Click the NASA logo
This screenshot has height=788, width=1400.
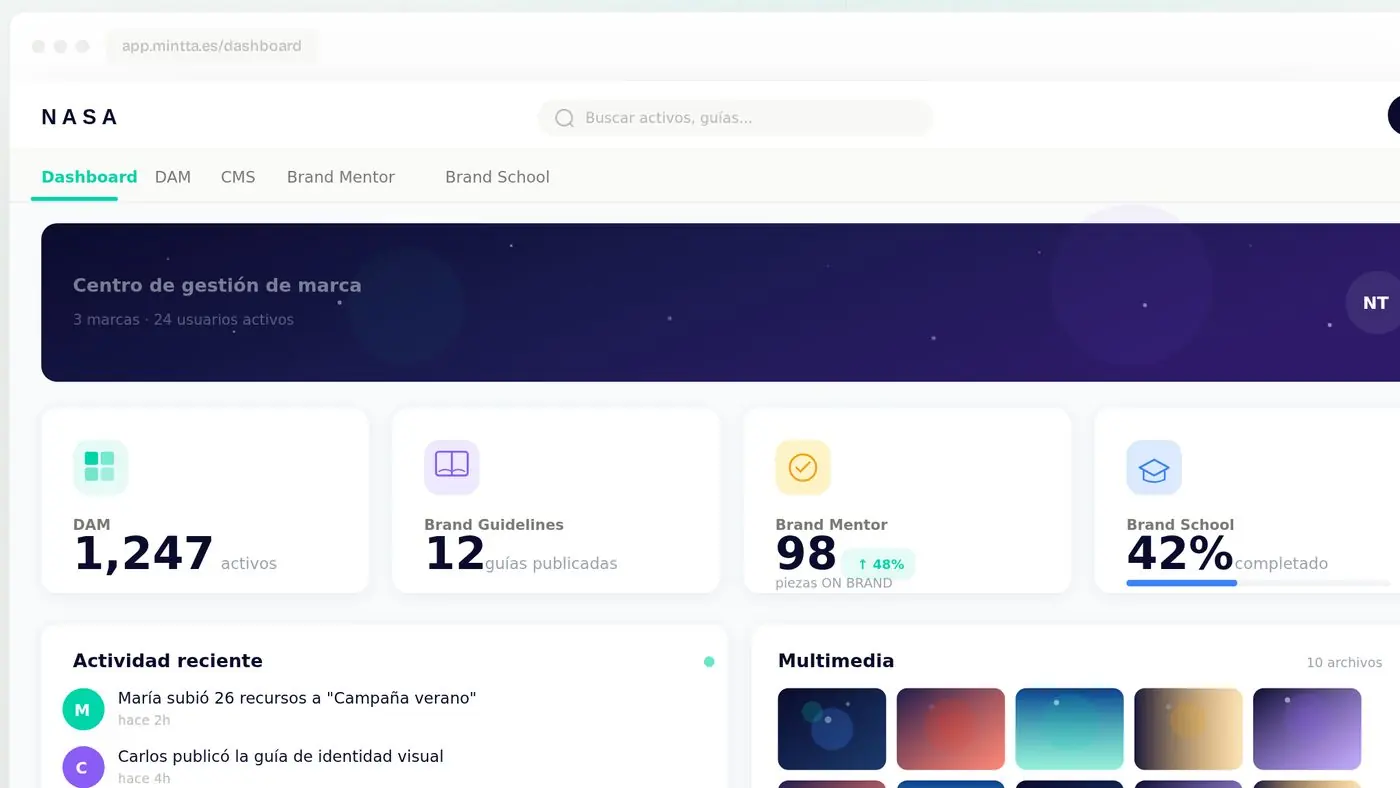pyautogui.click(x=79, y=117)
